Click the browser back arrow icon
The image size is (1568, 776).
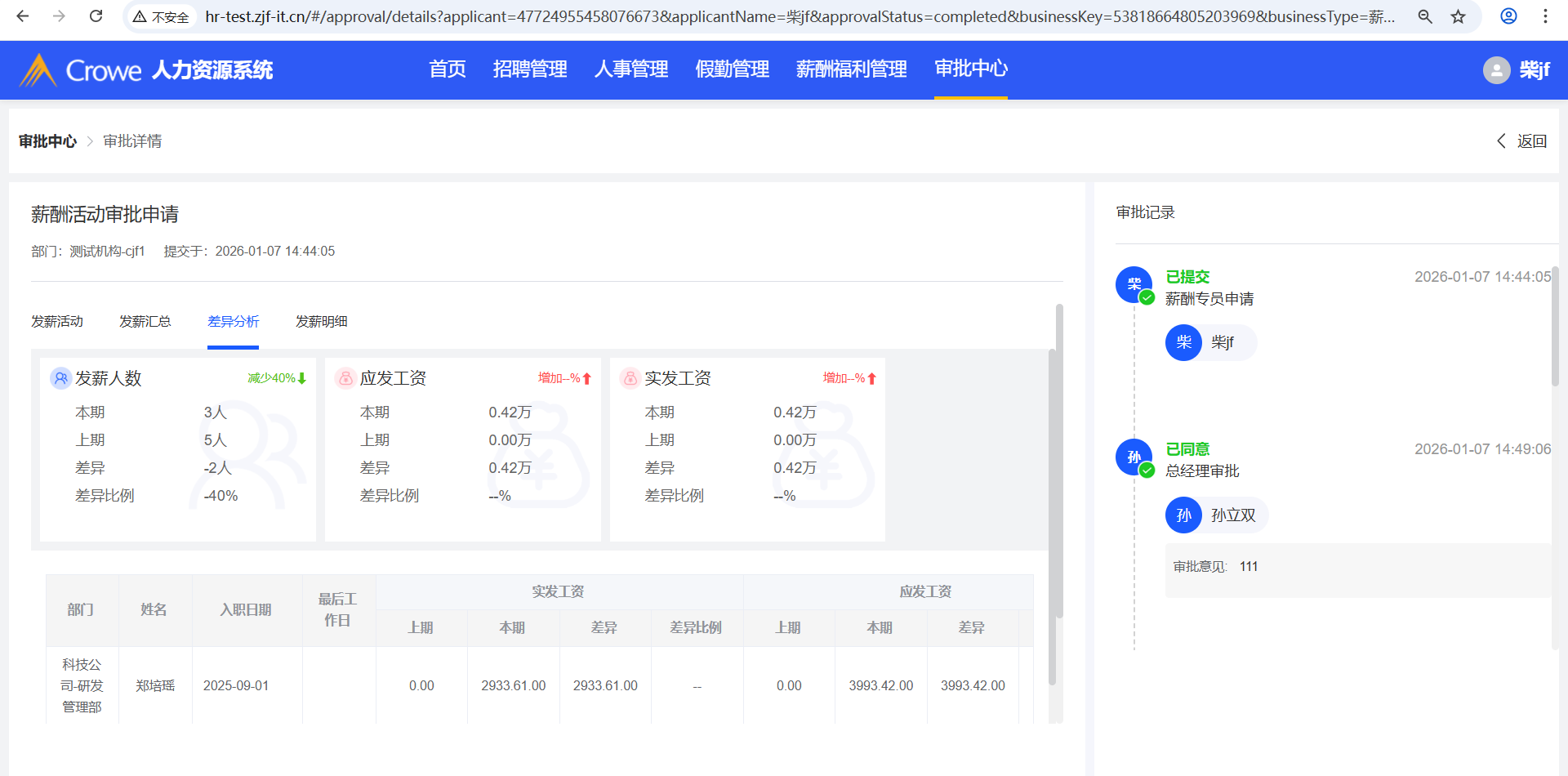point(23,16)
